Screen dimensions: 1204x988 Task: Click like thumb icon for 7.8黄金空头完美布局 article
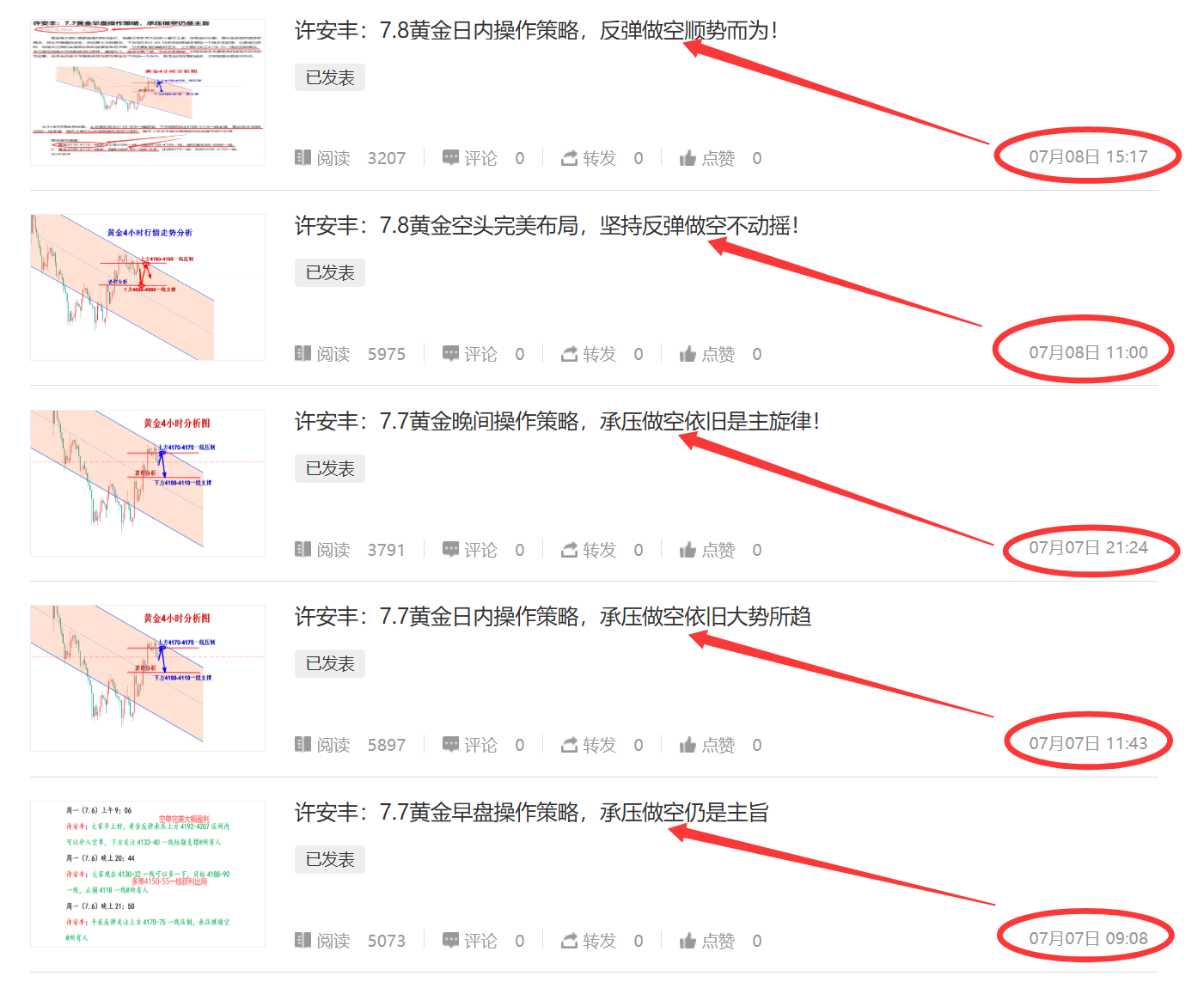coord(688,353)
